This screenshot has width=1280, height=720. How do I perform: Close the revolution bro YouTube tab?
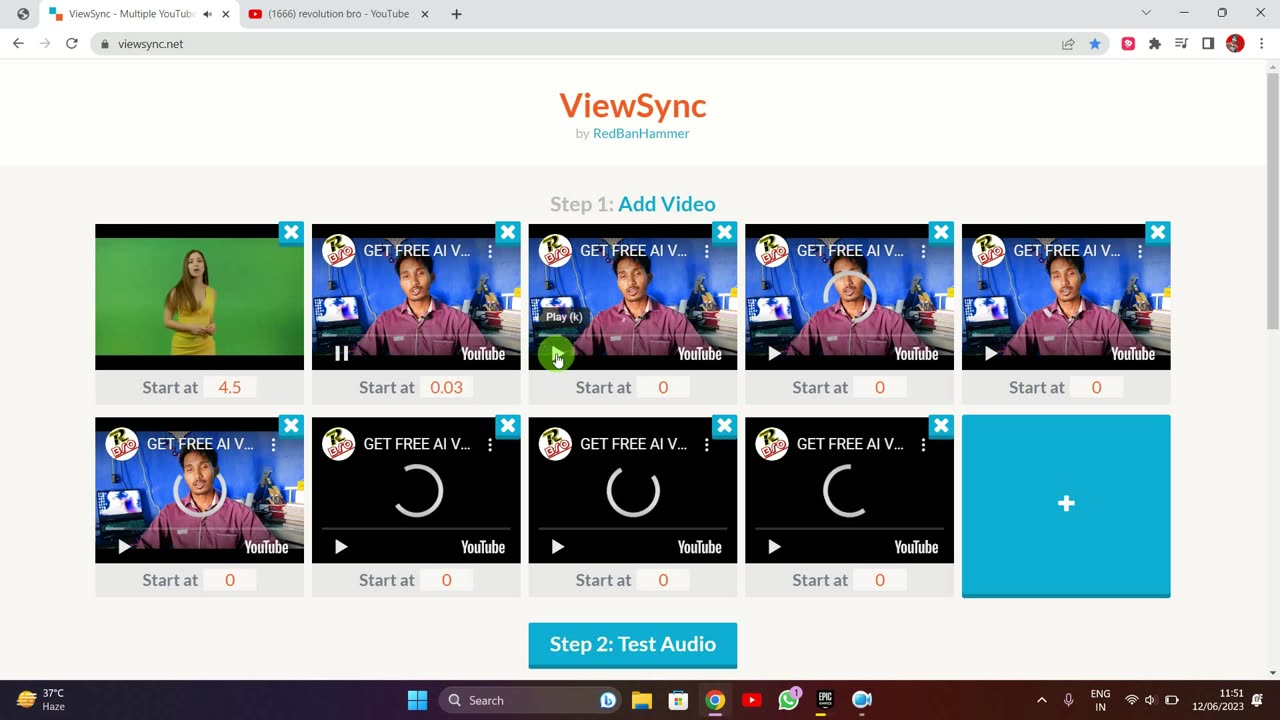click(x=425, y=14)
